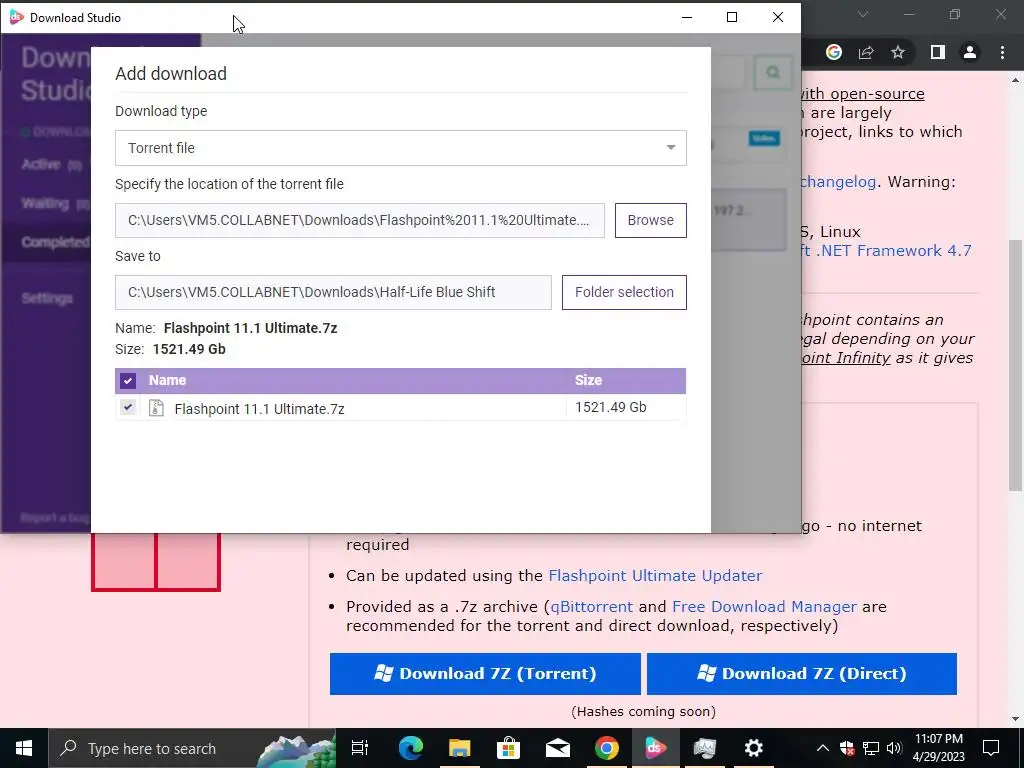The width and height of the screenshot is (1024, 768).
Task: Click Download 7Z (Direct) button
Action: (802, 673)
